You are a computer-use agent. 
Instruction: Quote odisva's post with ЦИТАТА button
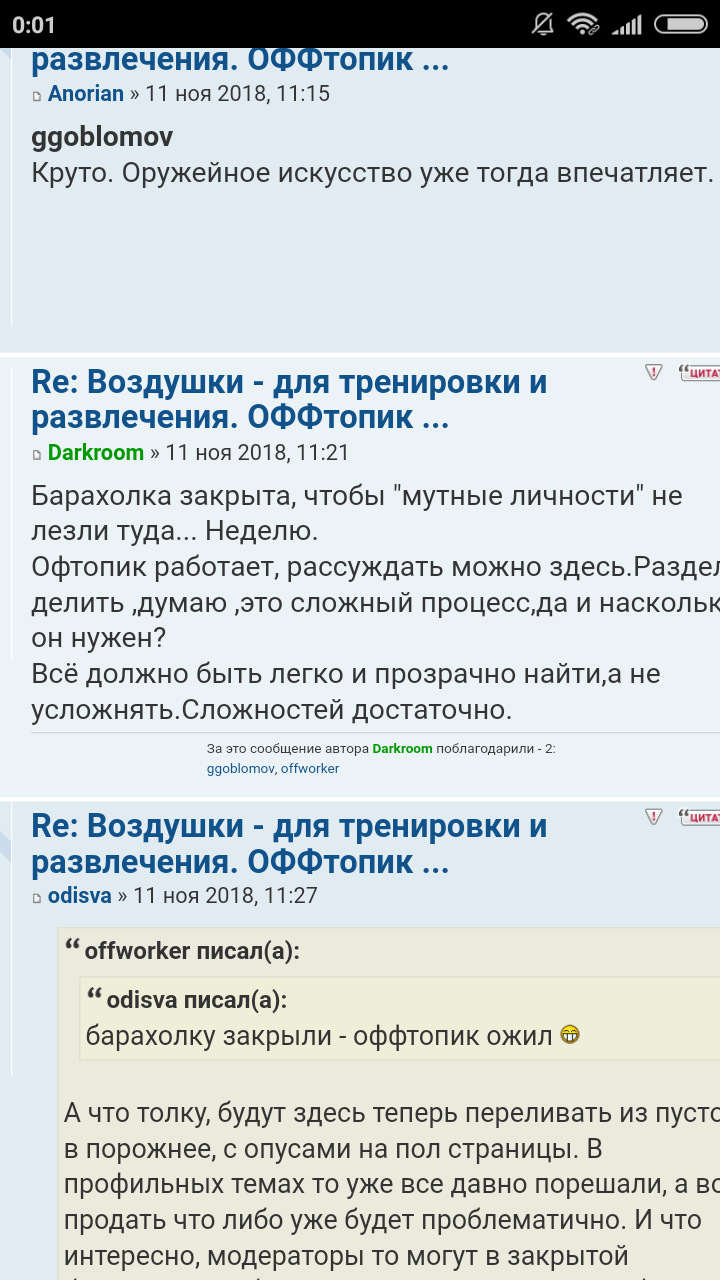(x=700, y=816)
